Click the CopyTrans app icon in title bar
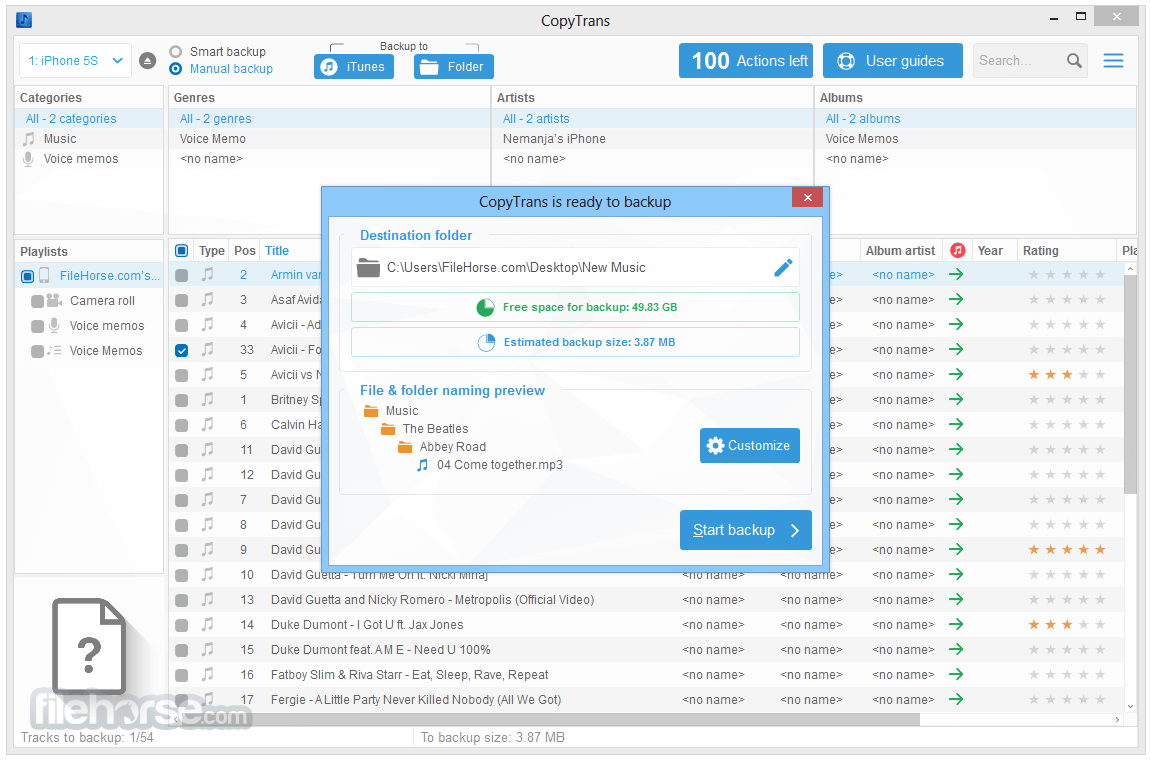Image resolution: width=1151 pixels, height=760 pixels. [x=24, y=20]
